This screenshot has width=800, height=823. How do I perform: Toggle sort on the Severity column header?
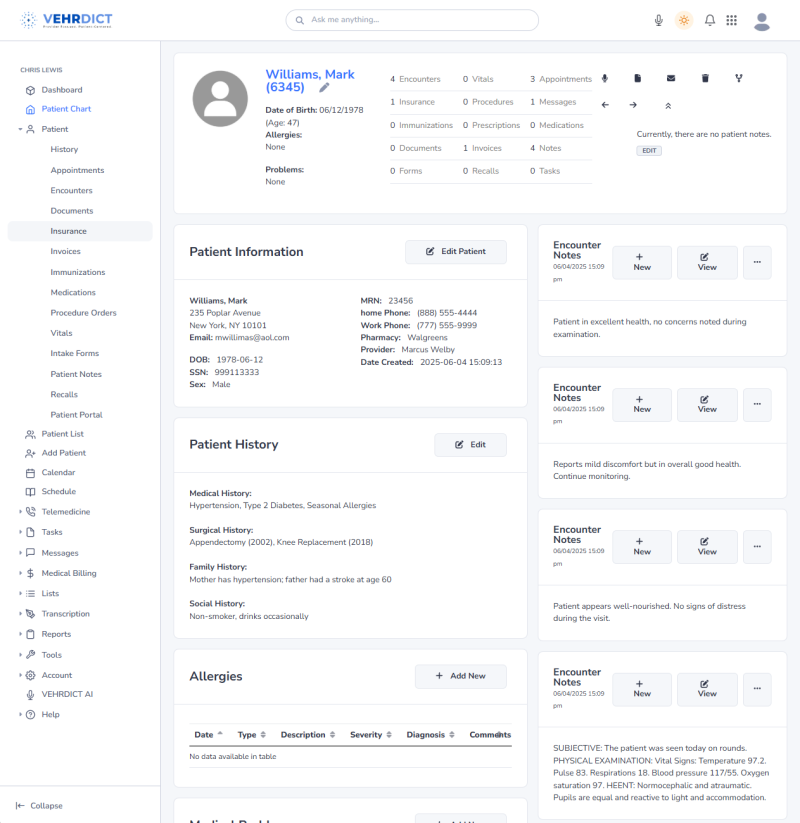(x=370, y=734)
